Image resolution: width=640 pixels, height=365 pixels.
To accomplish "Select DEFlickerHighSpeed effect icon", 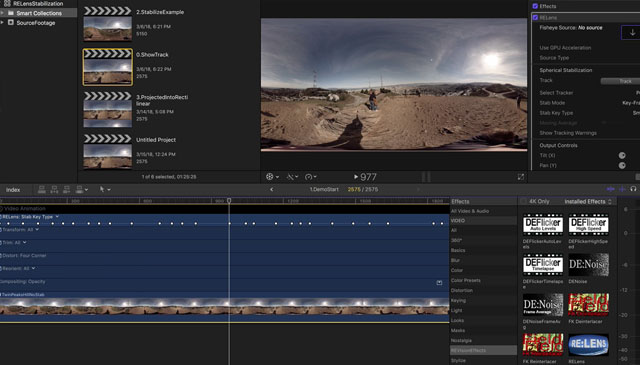I will (x=588, y=224).
